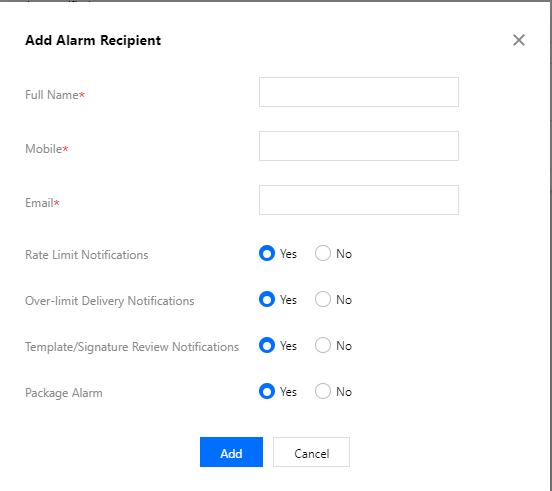This screenshot has height=491, width=552.
Task: Click the Cancel button
Action: 312,452
